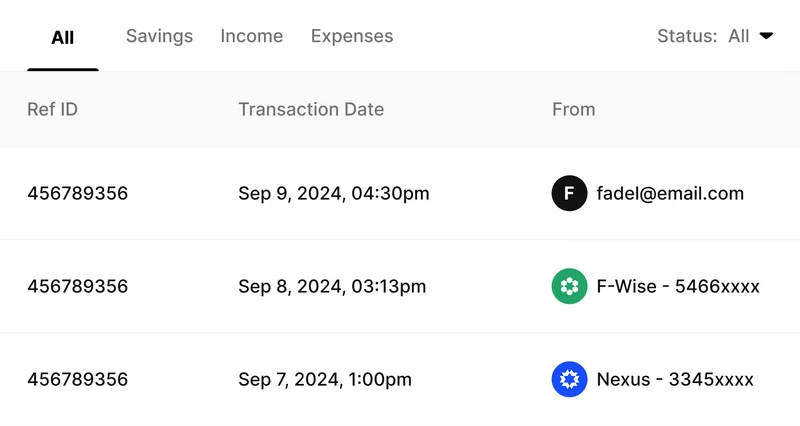Sort by Transaction Date column header
The height and width of the screenshot is (426, 800).
pos(311,109)
